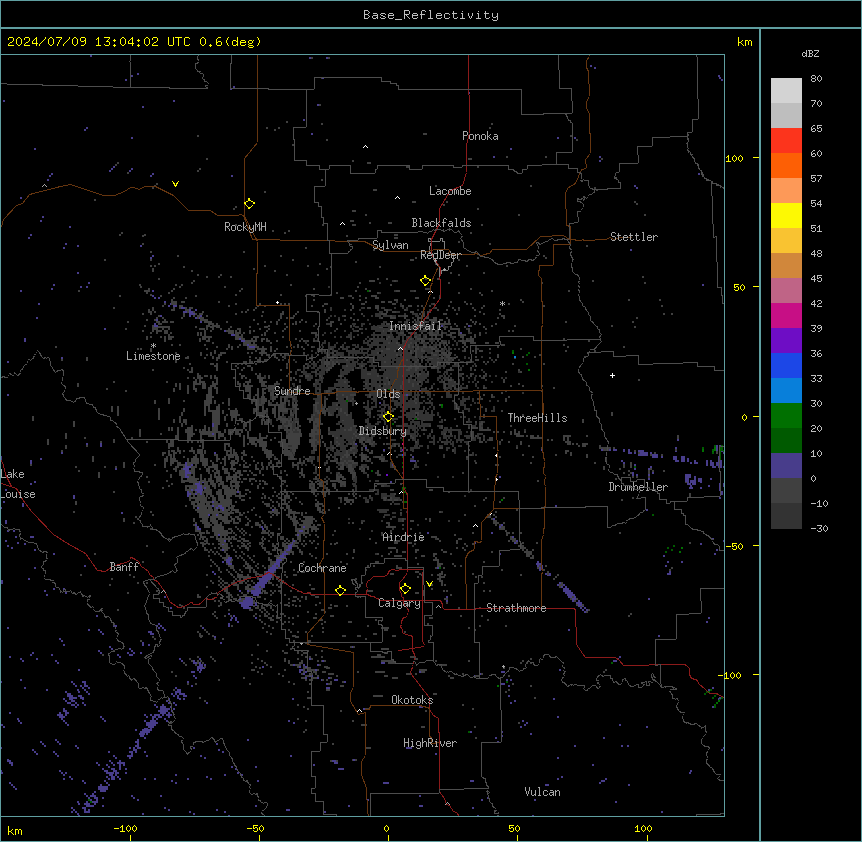Select the Lacombe label

(x=450, y=191)
